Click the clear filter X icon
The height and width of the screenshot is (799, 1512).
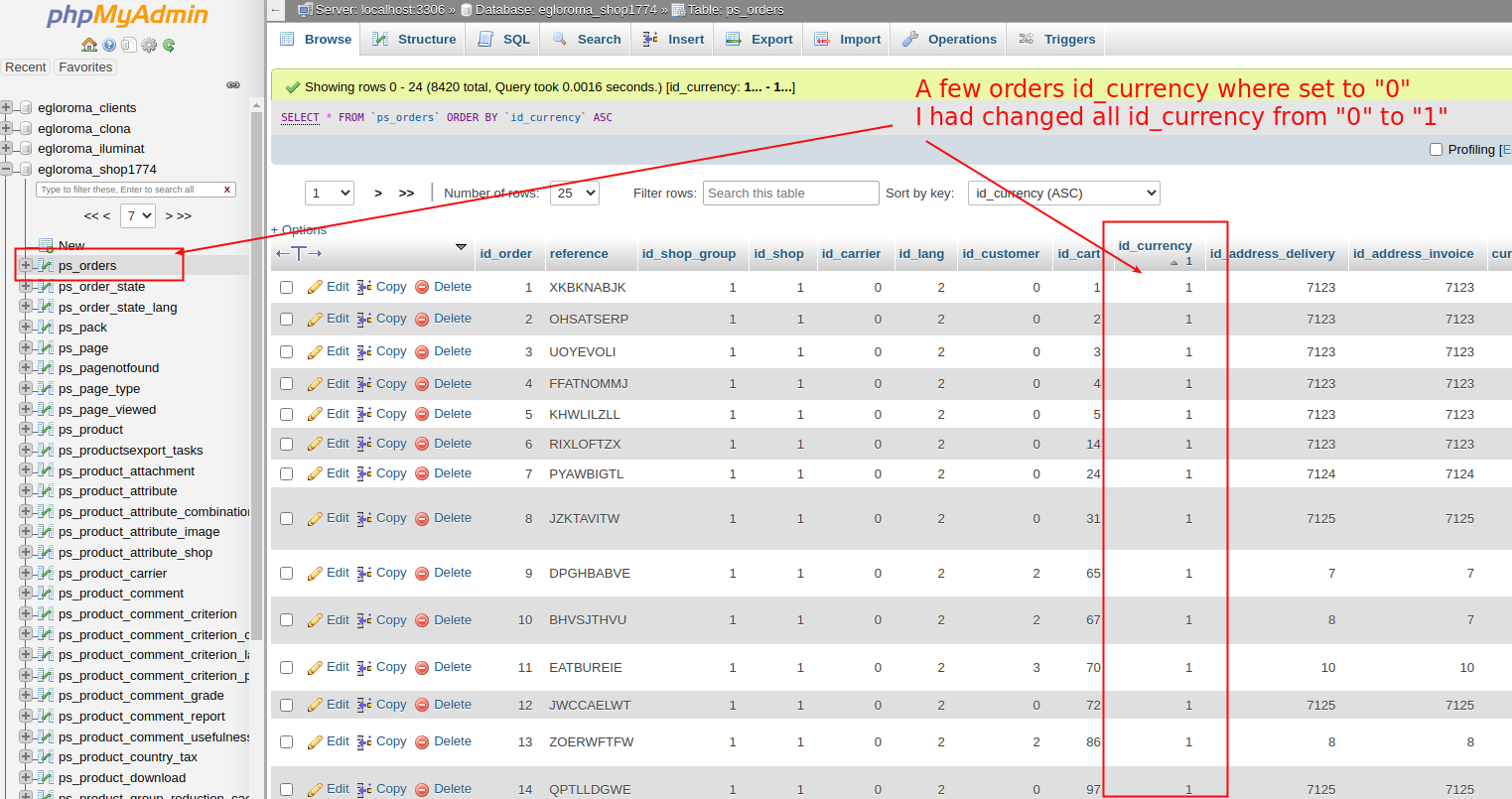click(227, 190)
